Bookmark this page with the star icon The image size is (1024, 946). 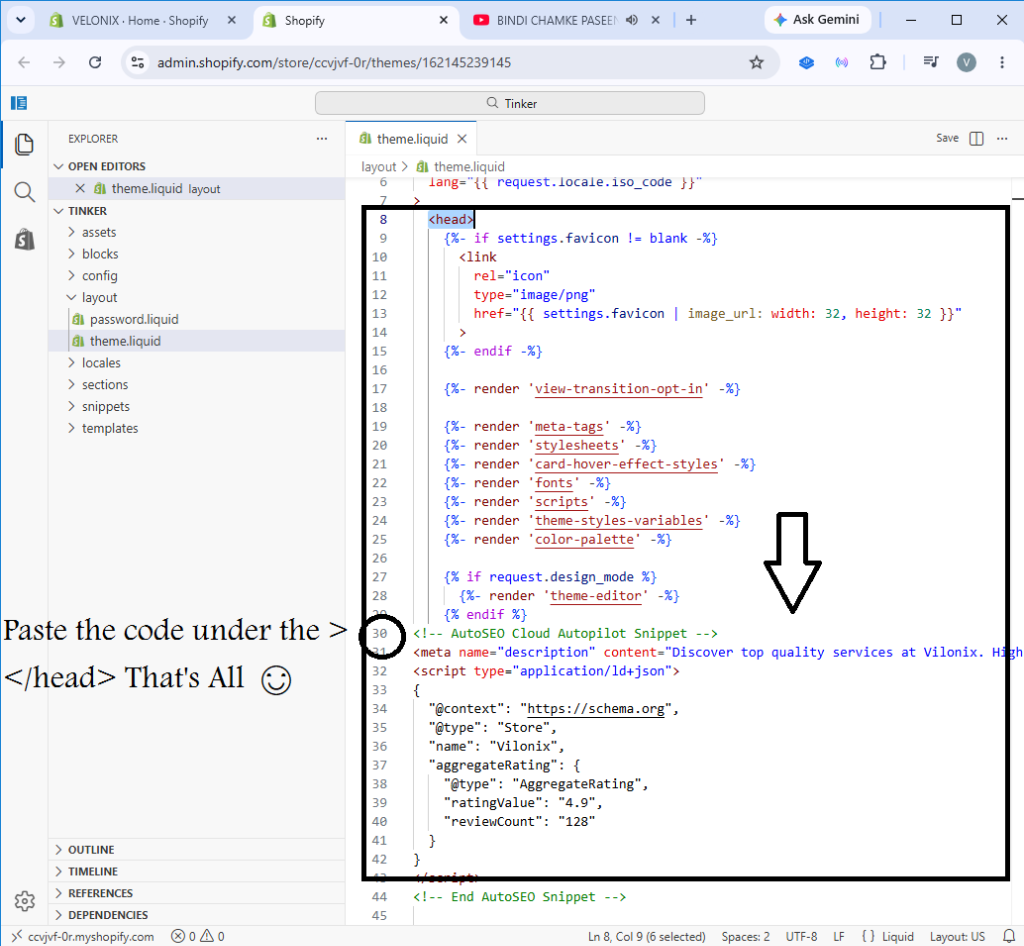[x=756, y=62]
